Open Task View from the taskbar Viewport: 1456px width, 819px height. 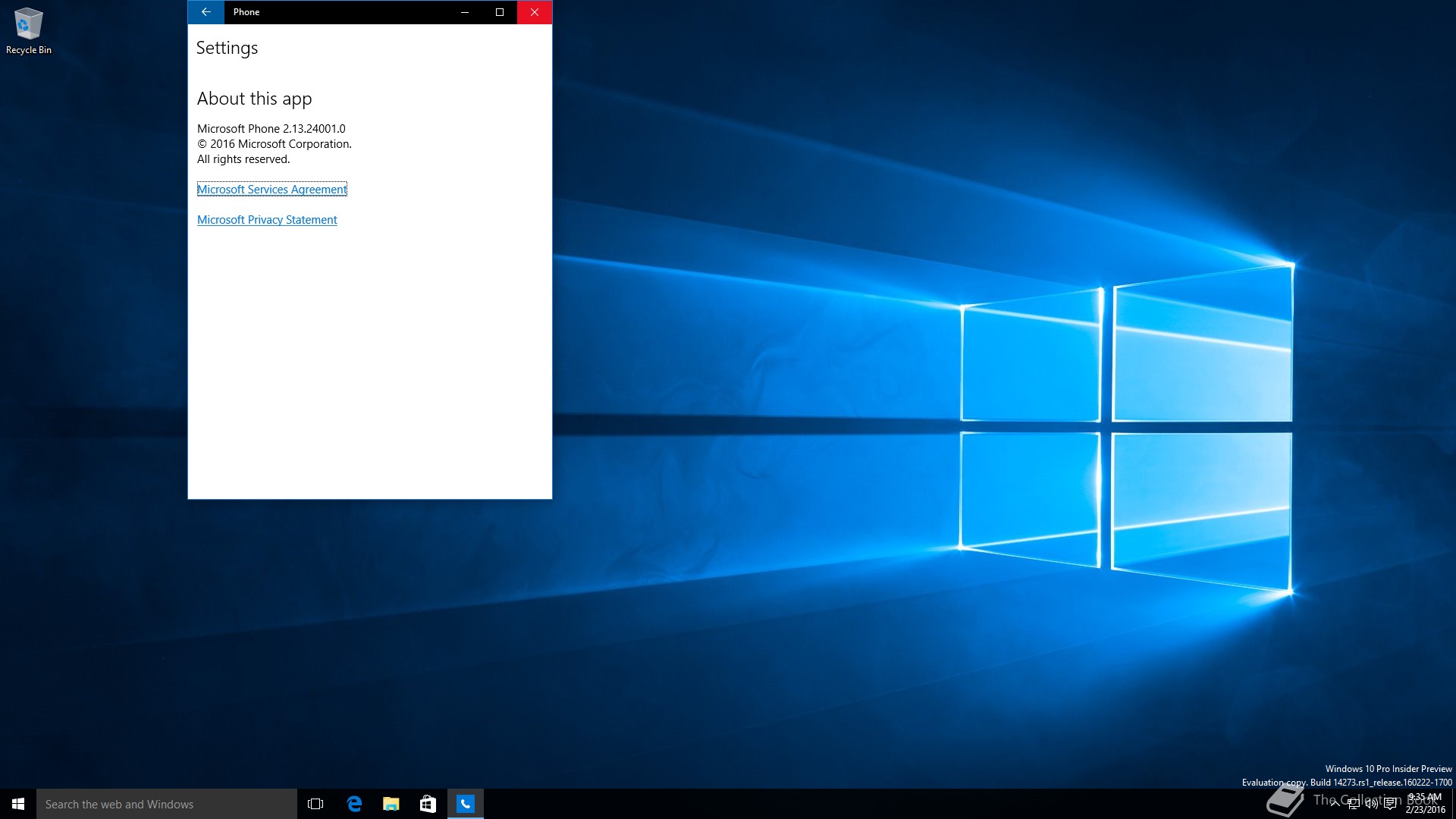pos(315,804)
